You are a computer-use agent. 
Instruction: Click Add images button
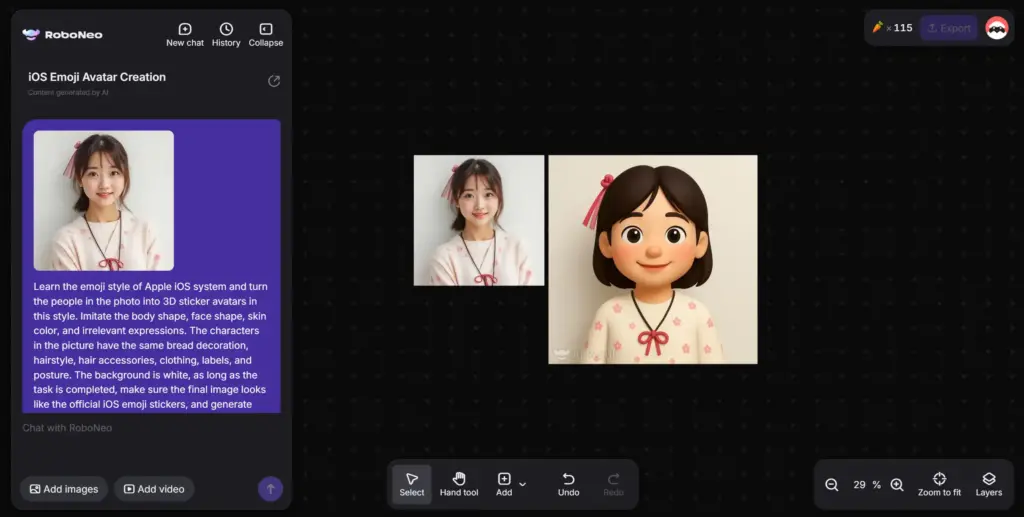tap(64, 489)
